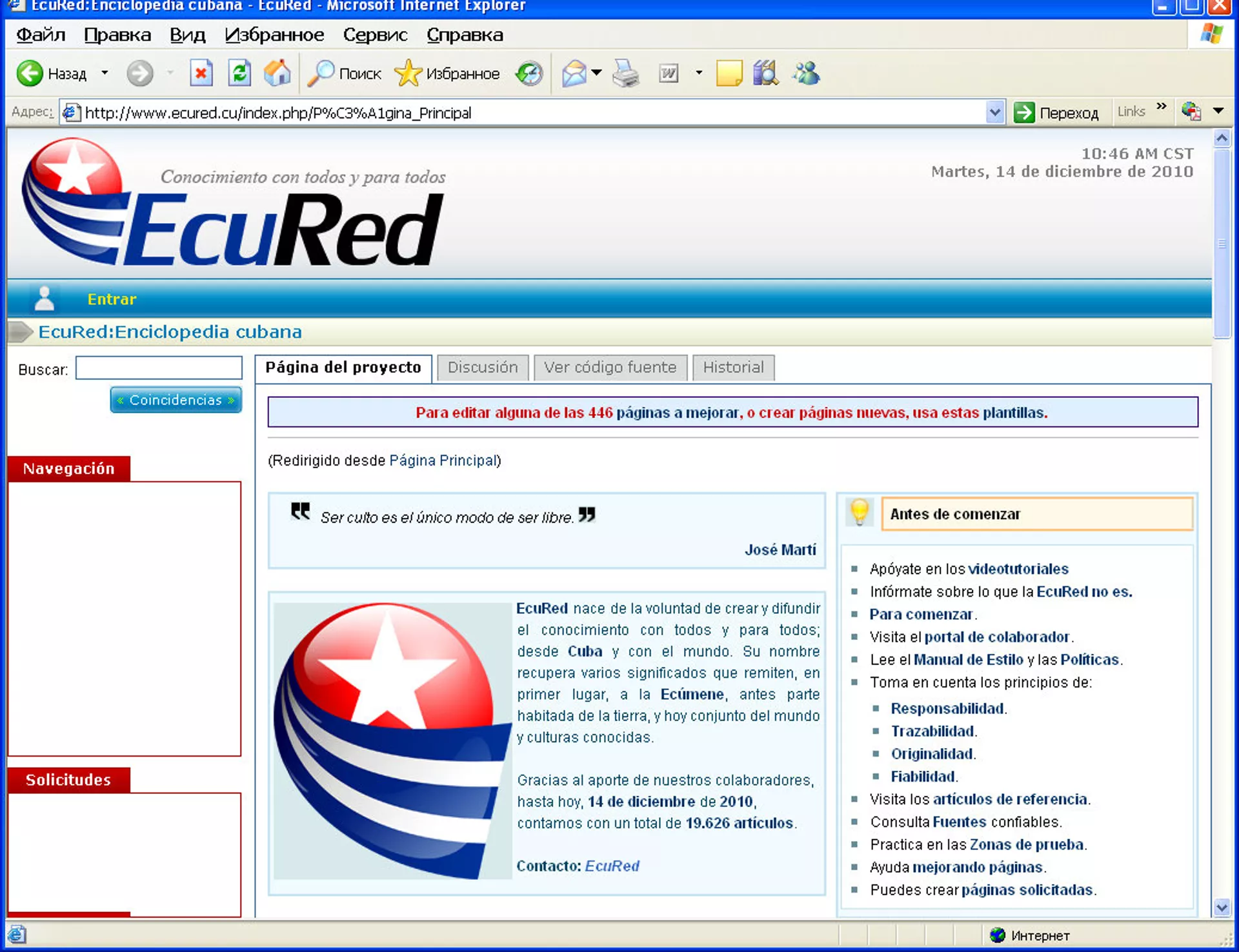Refresh the page with the green arrows icon
The height and width of the screenshot is (952, 1239).
[239, 74]
